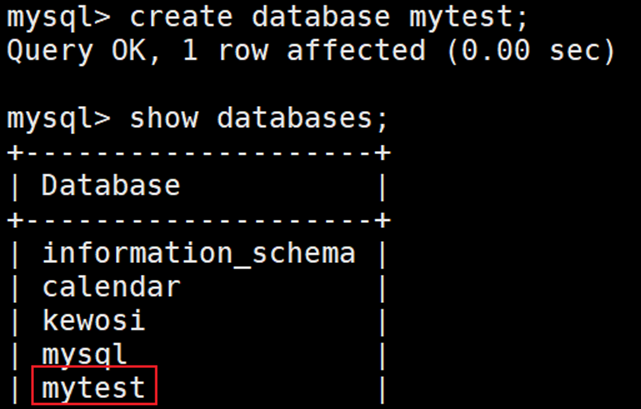
Task: Click the separator line below the Database header
Action: 198,220
